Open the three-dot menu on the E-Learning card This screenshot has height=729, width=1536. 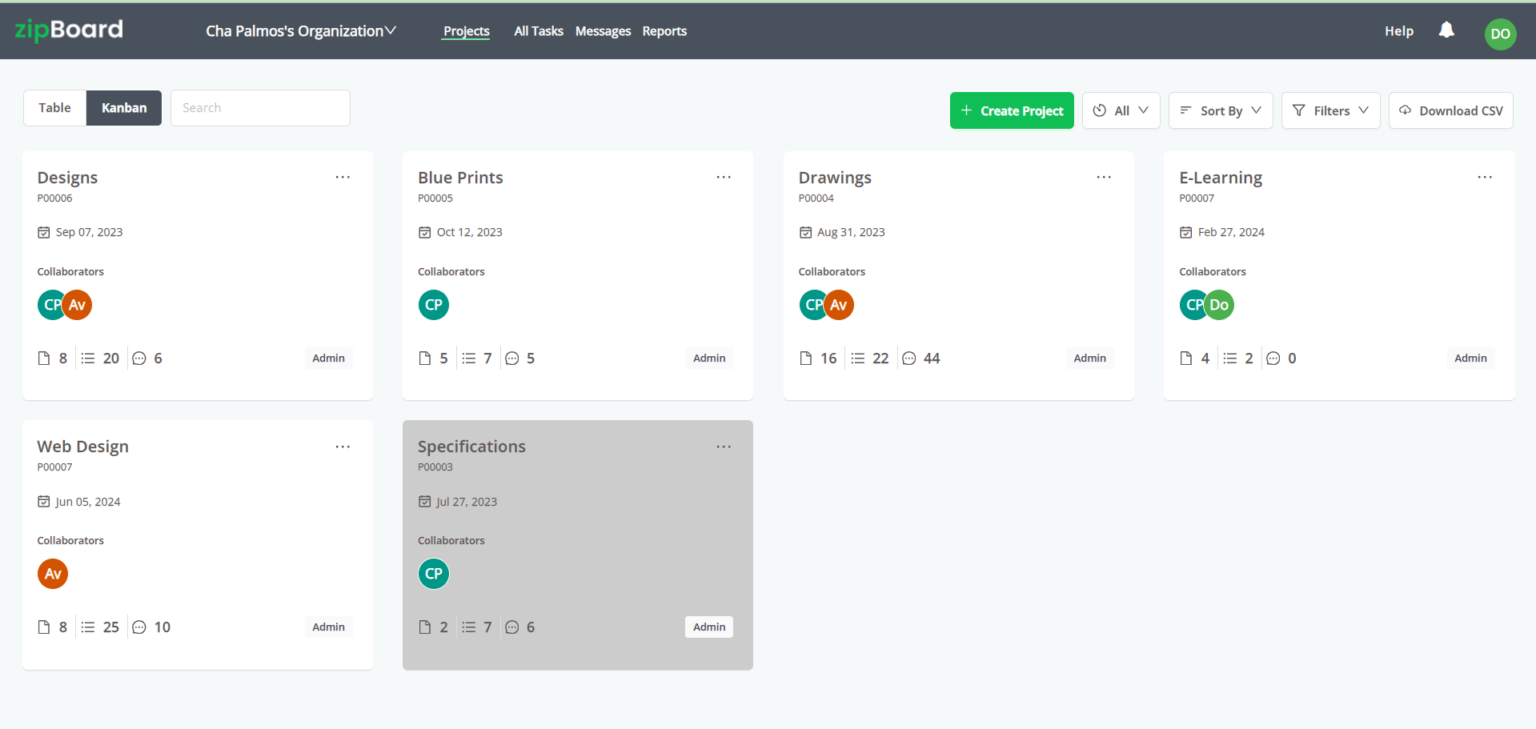tap(1484, 177)
